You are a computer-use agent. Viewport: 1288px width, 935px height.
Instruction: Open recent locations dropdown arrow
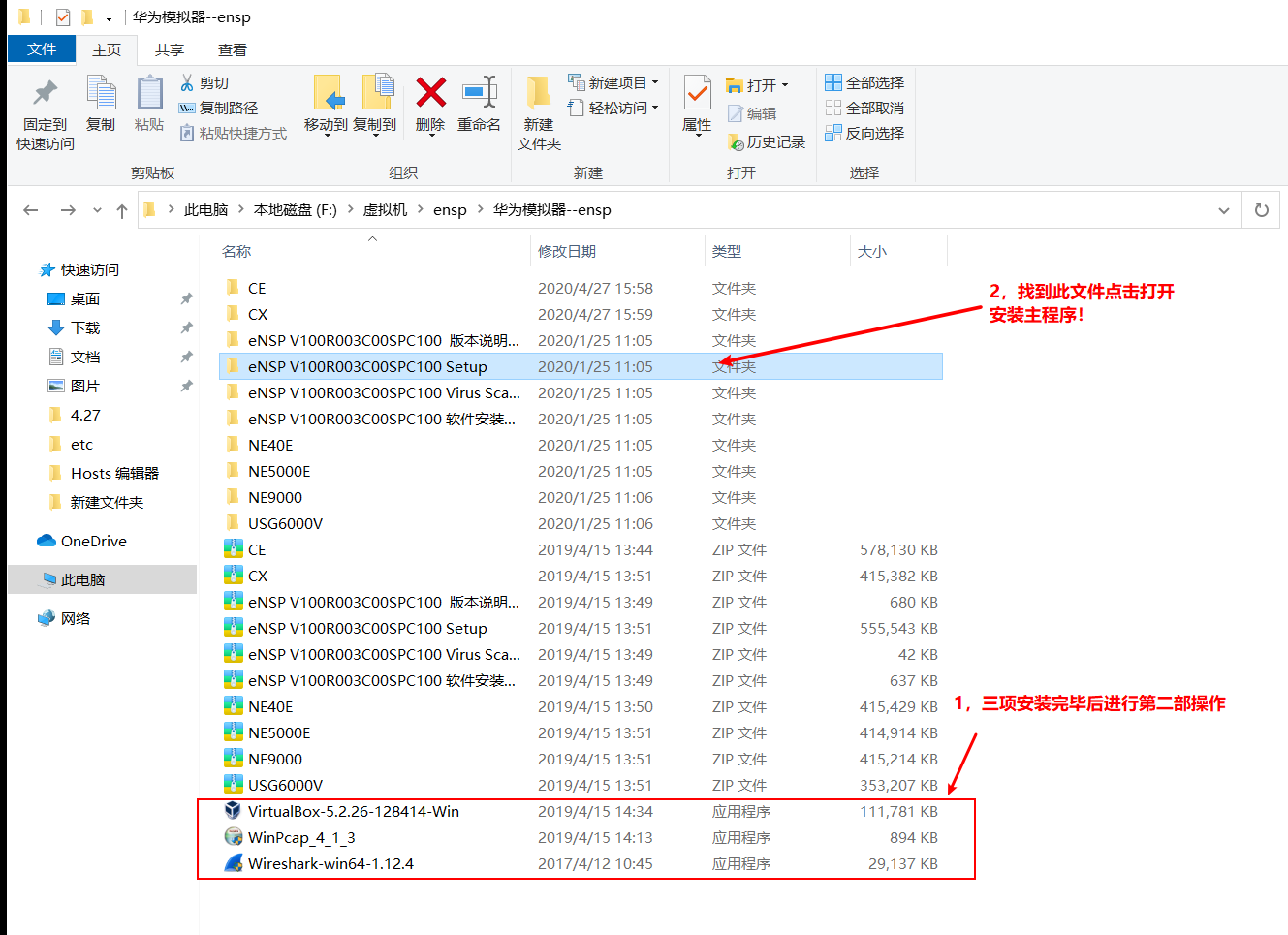pos(97,210)
